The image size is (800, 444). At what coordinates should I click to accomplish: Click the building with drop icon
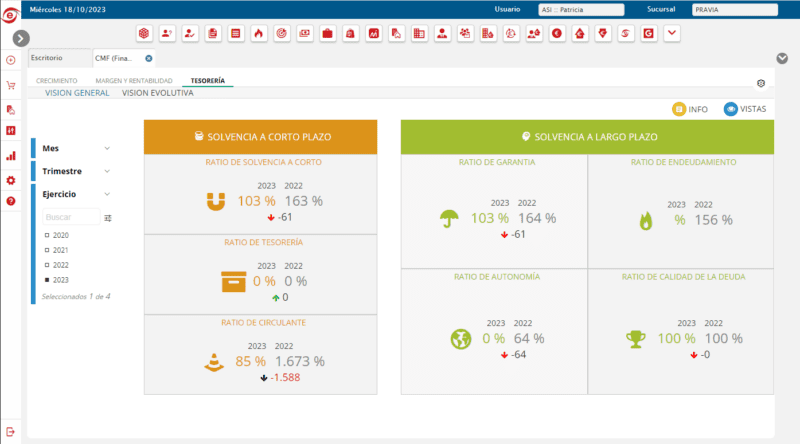pyautogui.click(x=488, y=34)
